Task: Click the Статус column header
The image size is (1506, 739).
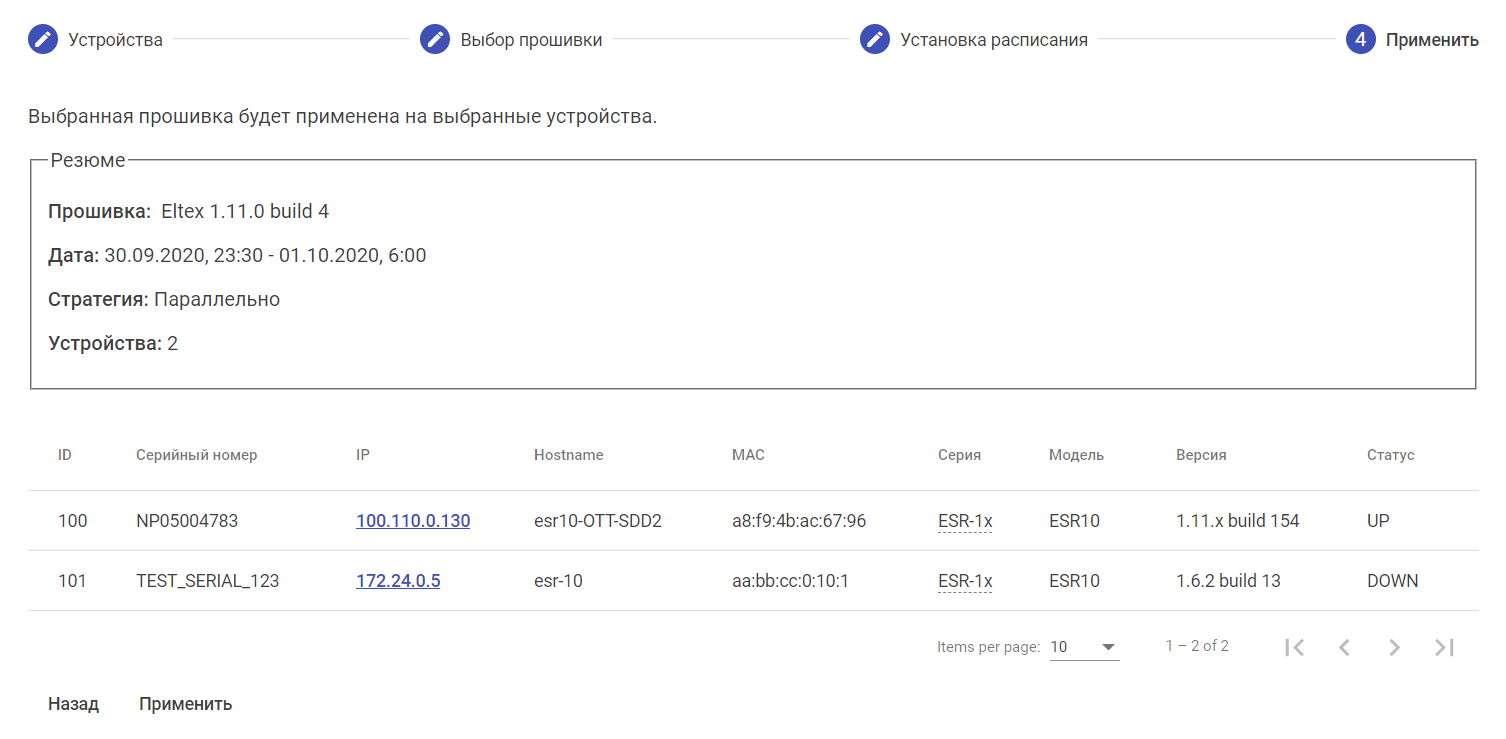Action: point(1390,455)
